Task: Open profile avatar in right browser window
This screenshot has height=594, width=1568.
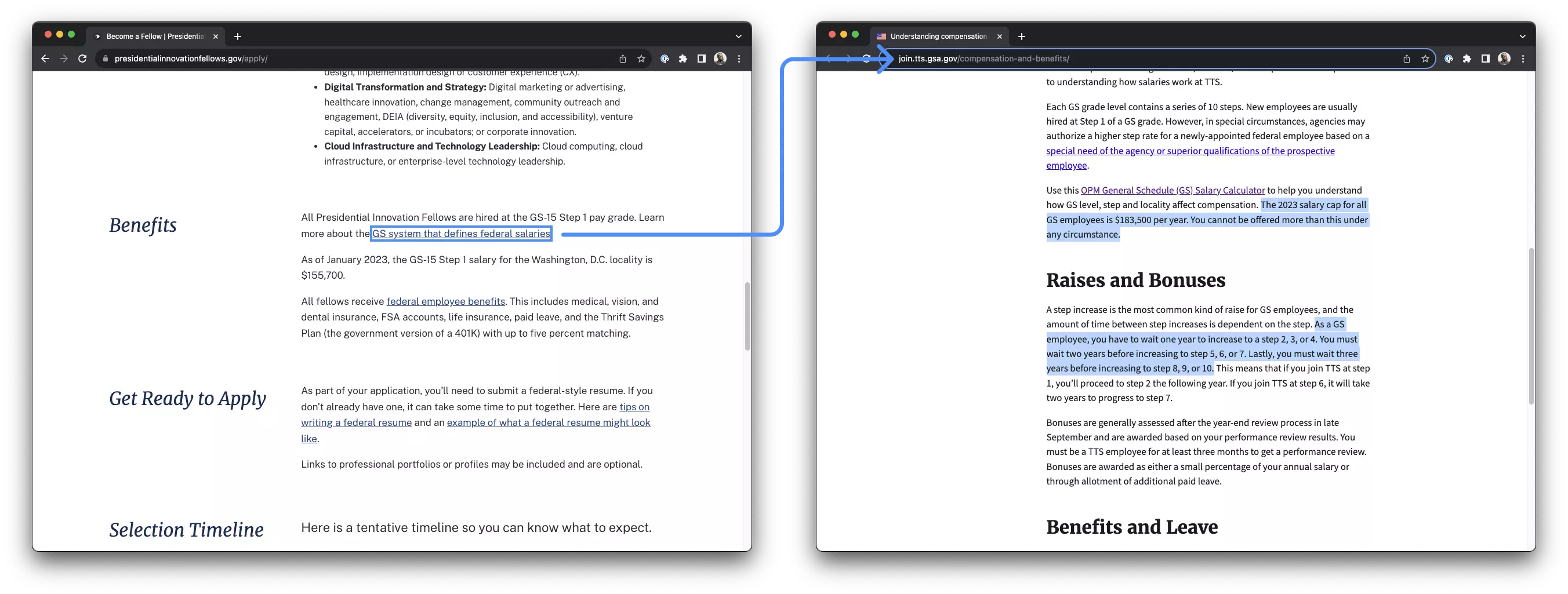Action: (1504, 59)
